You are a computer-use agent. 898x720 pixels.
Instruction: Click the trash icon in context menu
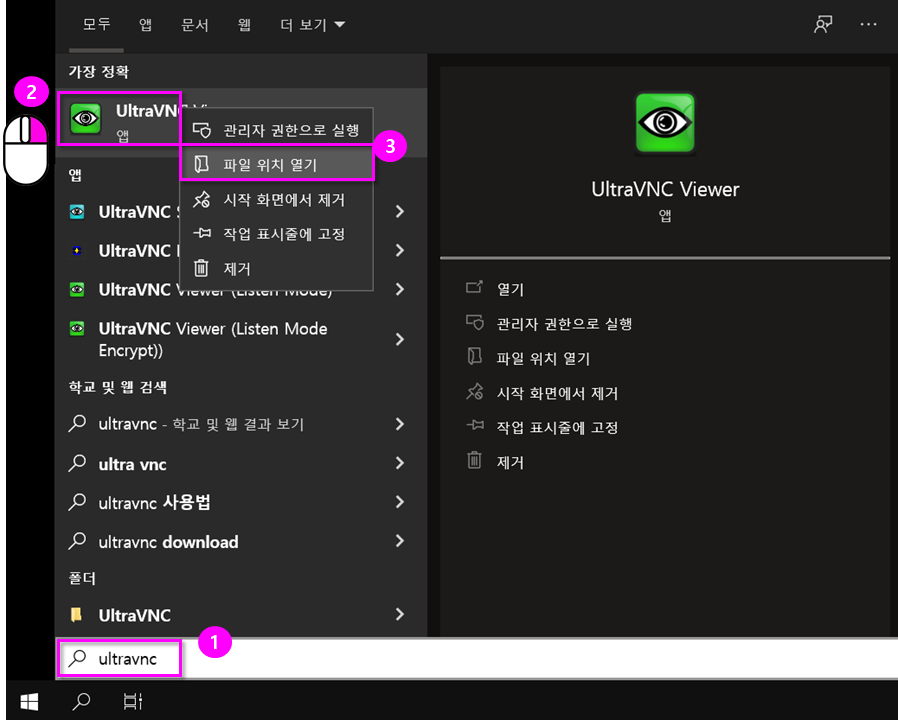coord(201,267)
